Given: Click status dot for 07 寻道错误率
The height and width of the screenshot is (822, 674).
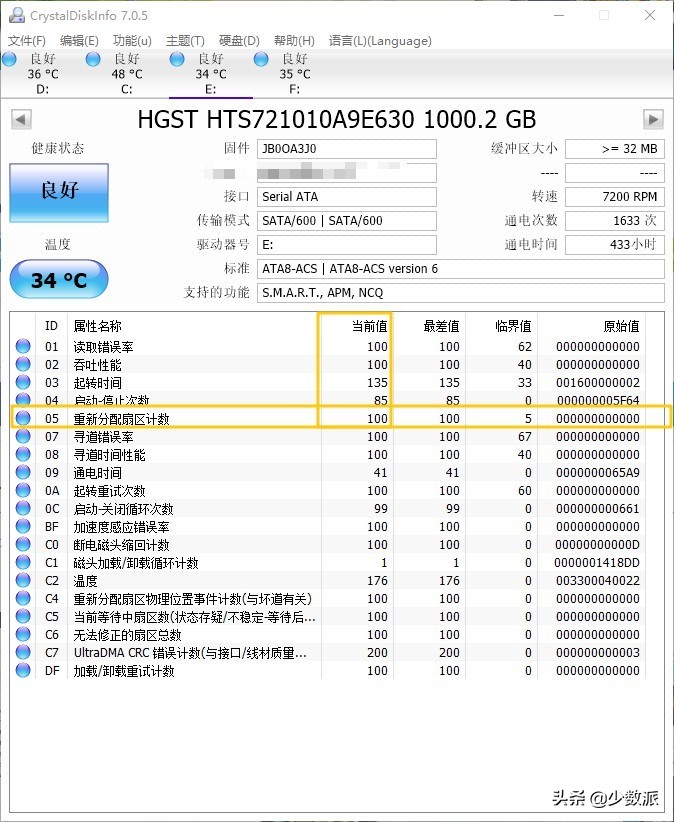Looking at the screenshot, I should (x=23, y=436).
